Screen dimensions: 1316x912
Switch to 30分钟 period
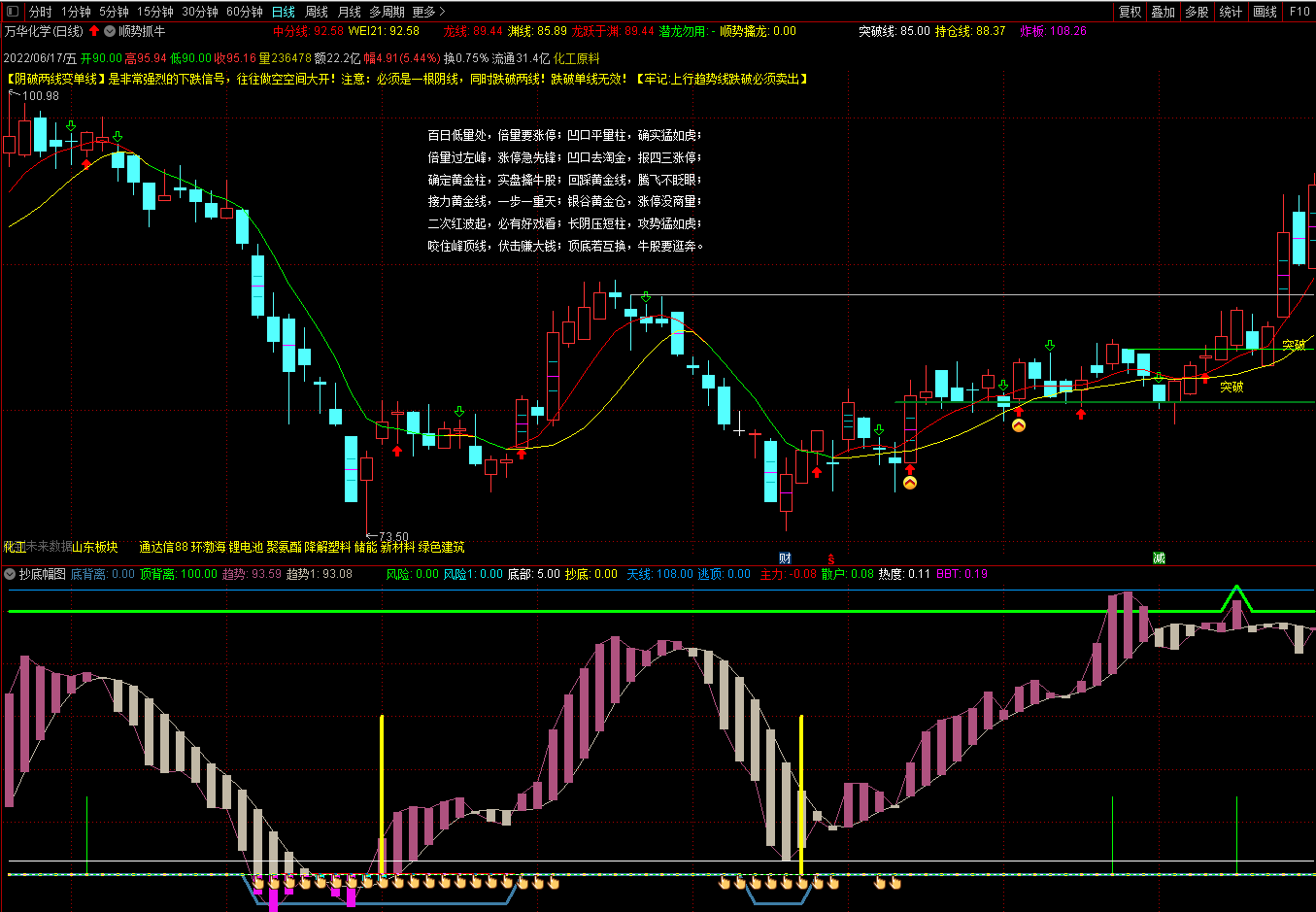click(x=200, y=12)
